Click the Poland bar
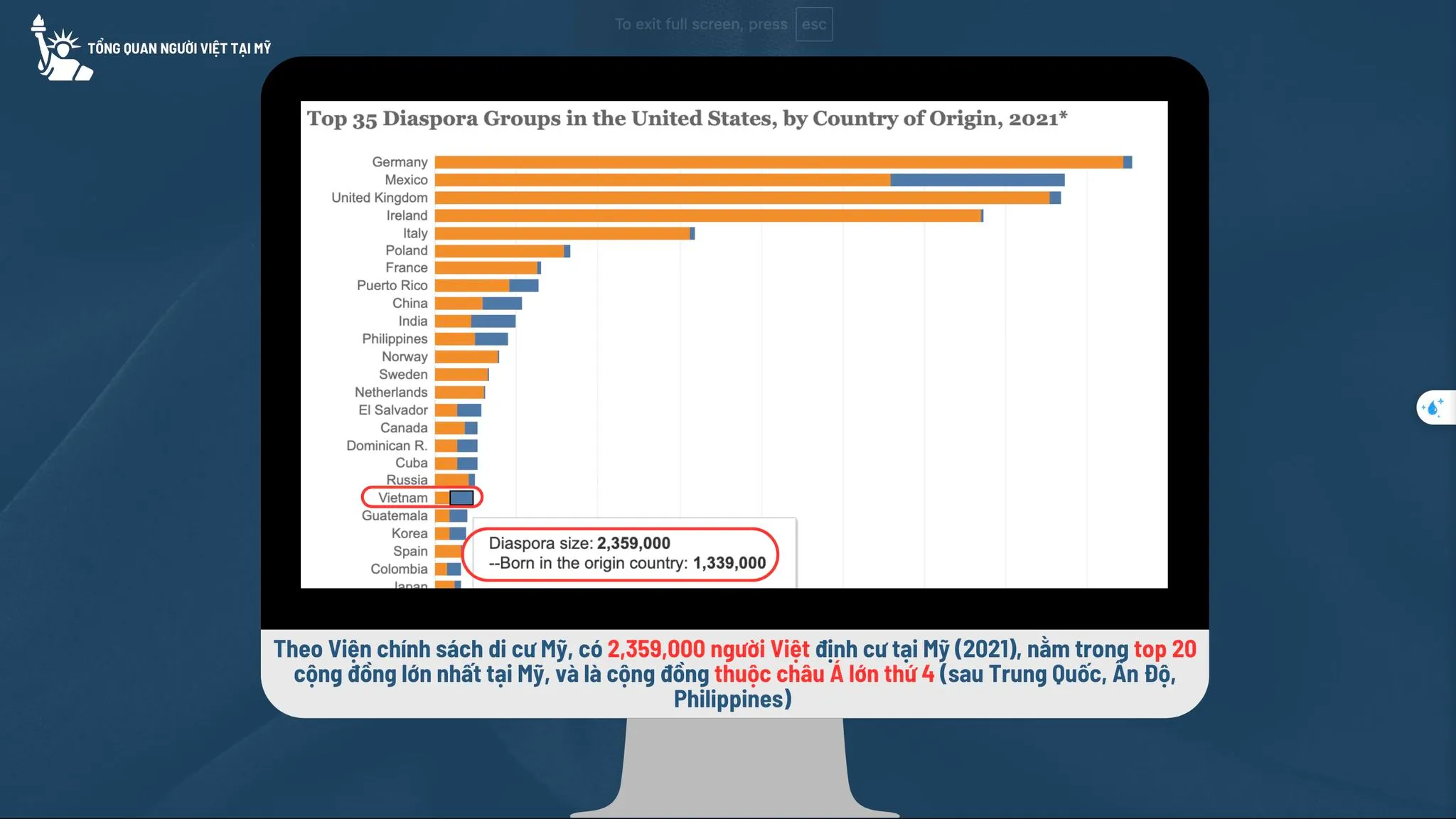Screen dimensions: 1456x819 (503, 250)
